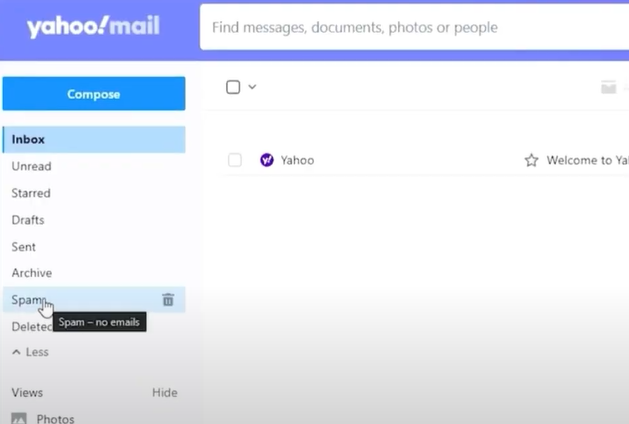This screenshot has width=629, height=424.
Task: Click the Compose button
Action: point(94,93)
